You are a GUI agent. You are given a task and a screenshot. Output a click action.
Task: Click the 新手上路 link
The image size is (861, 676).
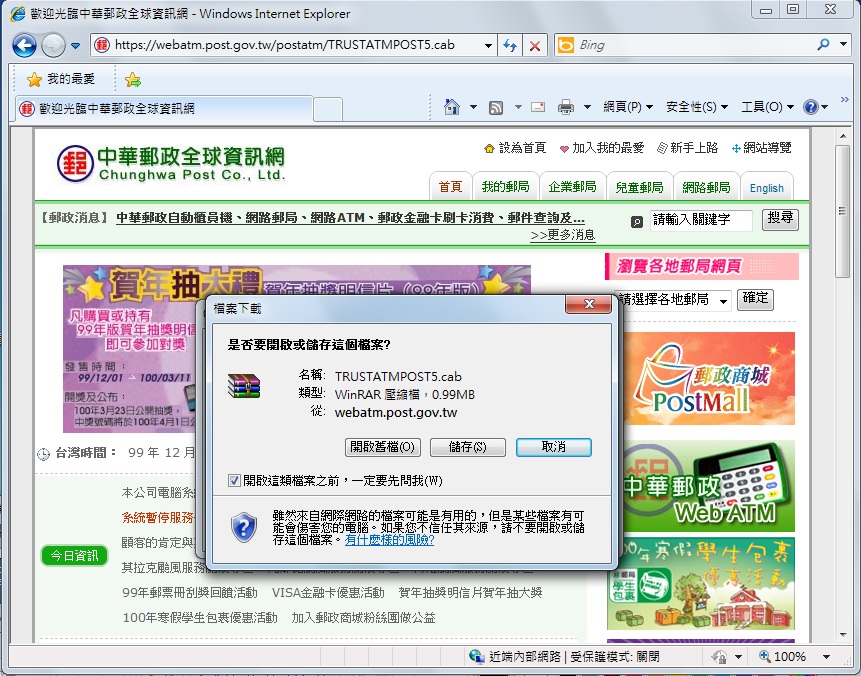coord(687,148)
